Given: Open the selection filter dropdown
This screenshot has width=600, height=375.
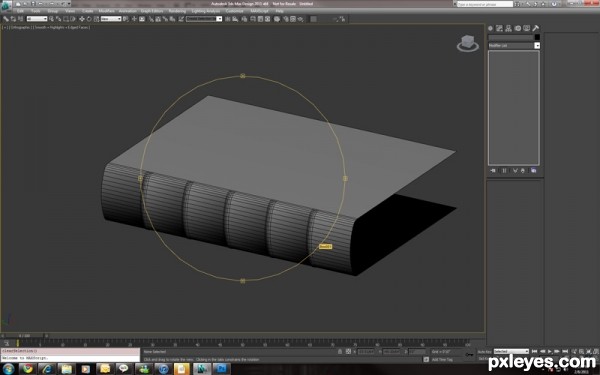Looking at the screenshot, I should click(x=37, y=19).
